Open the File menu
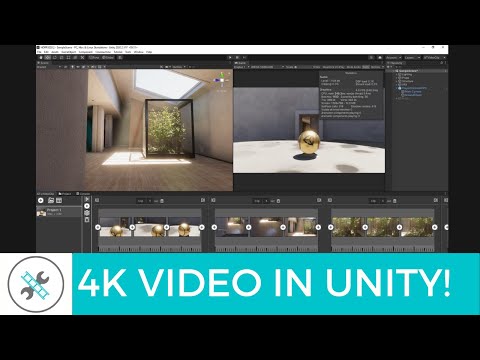Viewport: 480px width, 360px height. tap(39, 52)
